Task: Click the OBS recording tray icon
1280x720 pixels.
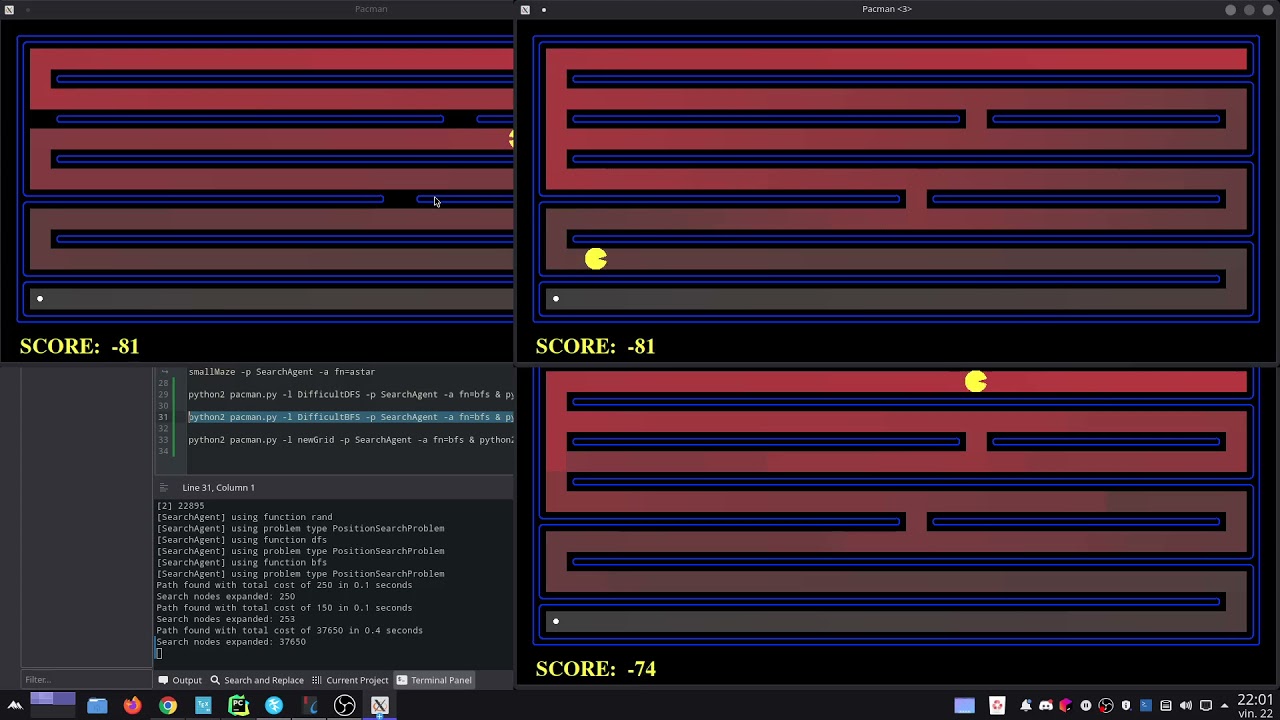Action: 1106,705
